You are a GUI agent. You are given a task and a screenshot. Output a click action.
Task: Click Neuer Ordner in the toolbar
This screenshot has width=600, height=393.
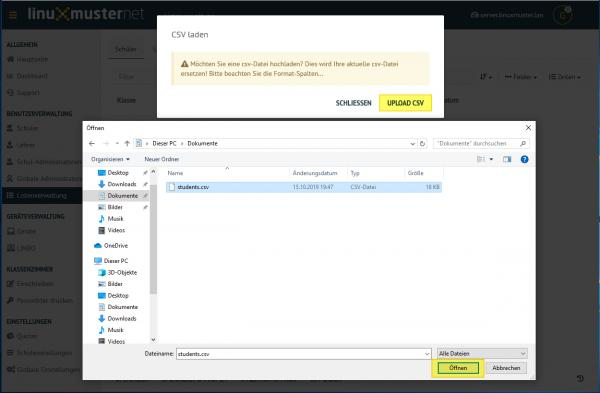coord(161,159)
